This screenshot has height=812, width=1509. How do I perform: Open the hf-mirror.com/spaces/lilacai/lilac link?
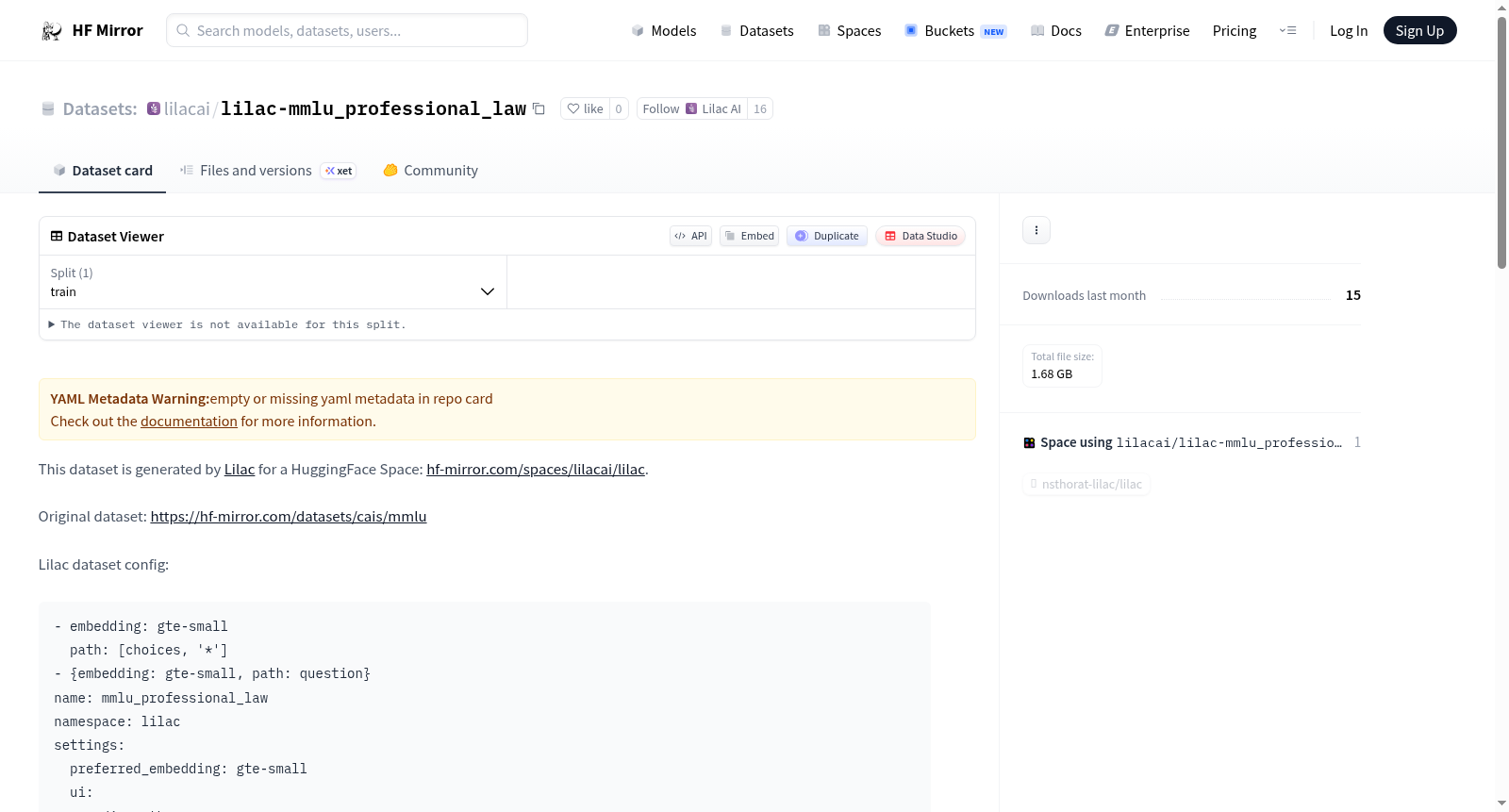536,470
